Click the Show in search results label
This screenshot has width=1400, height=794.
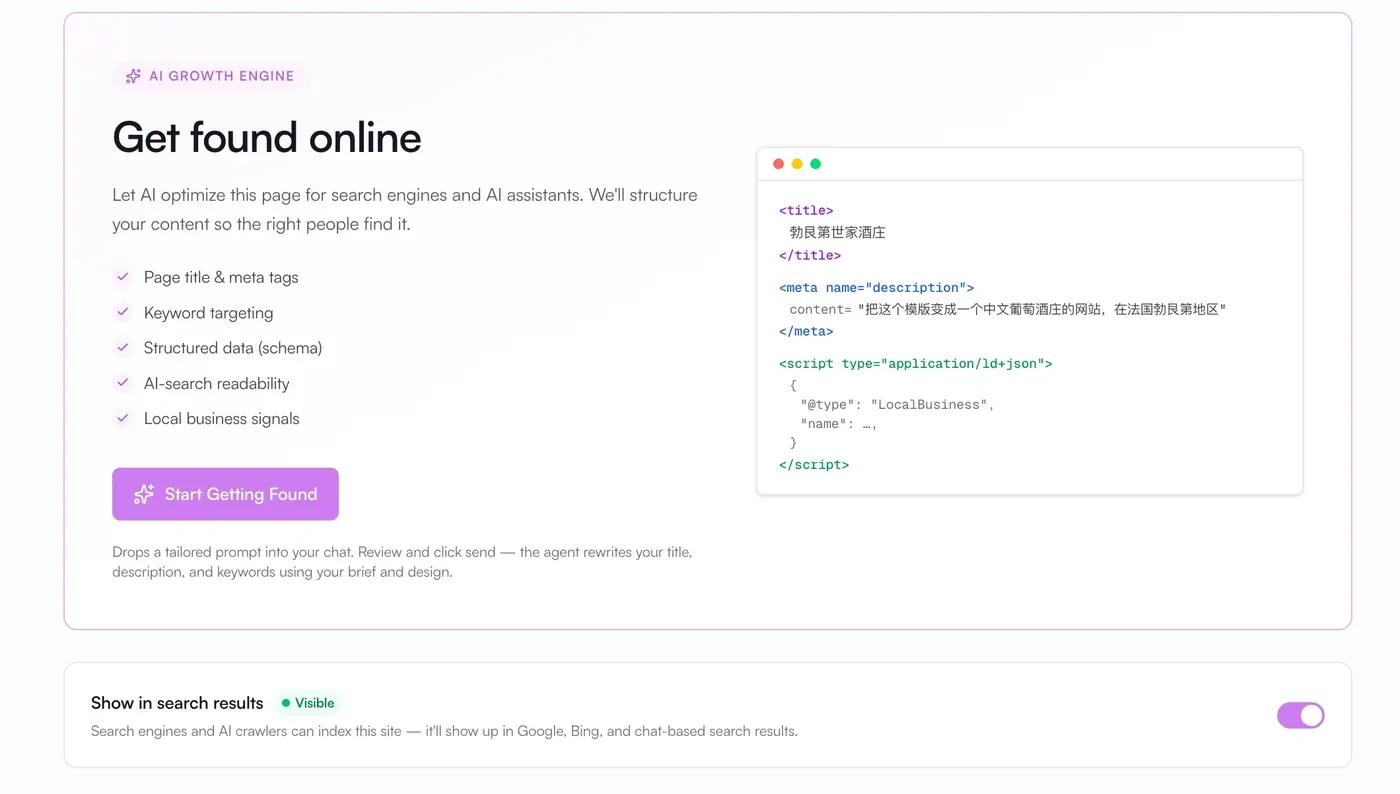coord(177,703)
